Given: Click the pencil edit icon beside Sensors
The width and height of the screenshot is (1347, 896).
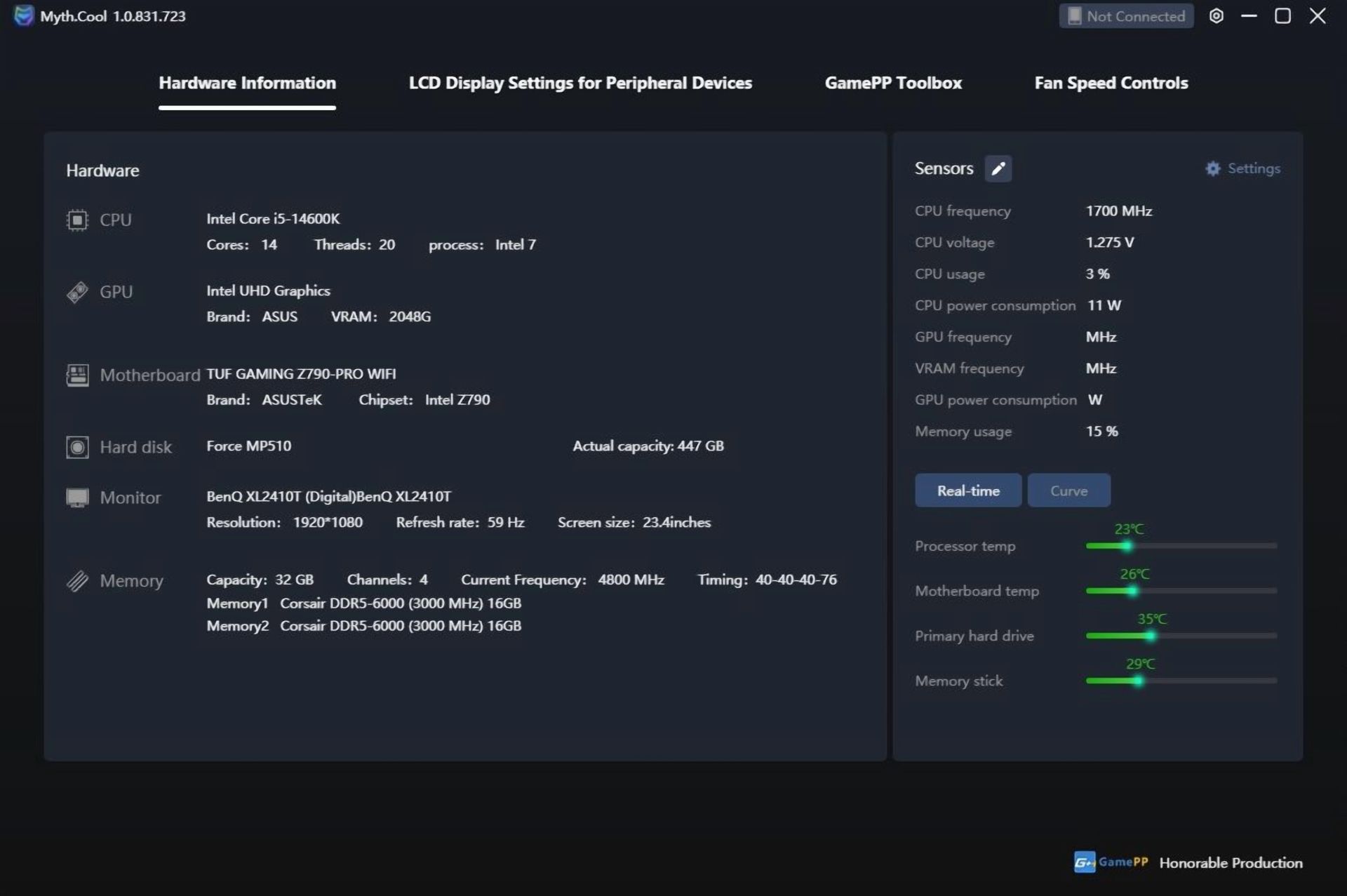Looking at the screenshot, I should [x=998, y=168].
